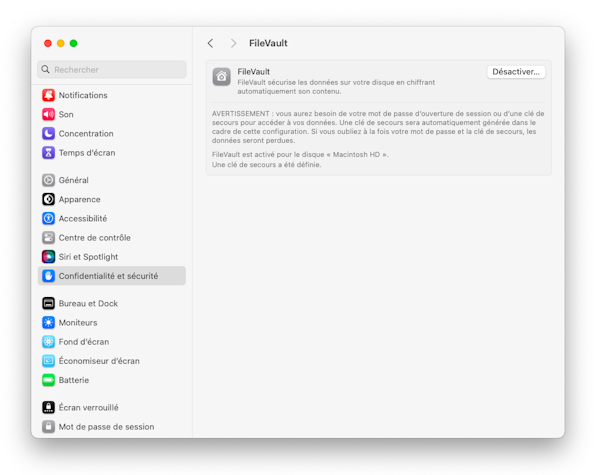Go back with the left chevron

click(x=211, y=43)
